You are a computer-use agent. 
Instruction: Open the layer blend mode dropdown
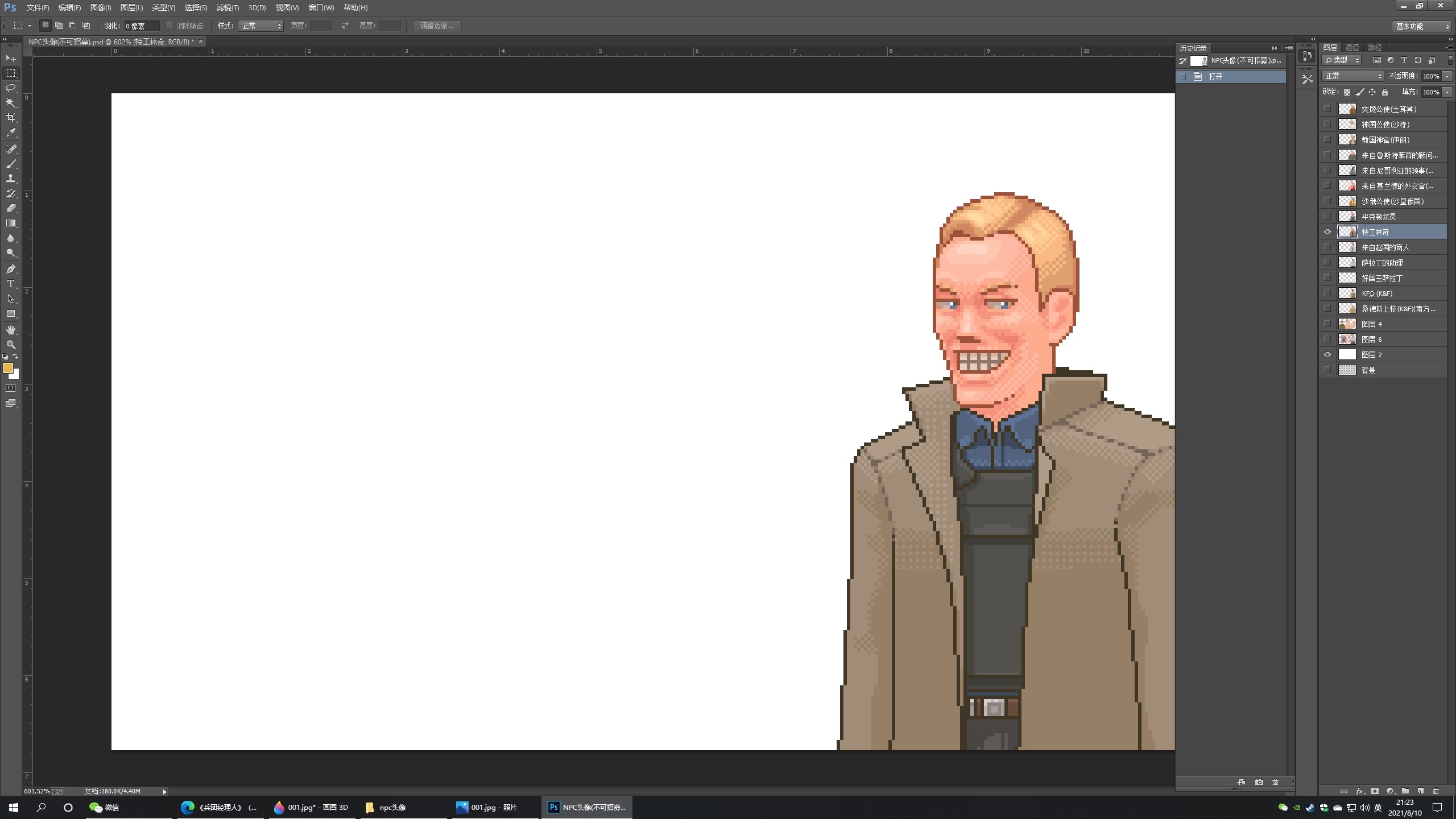pyautogui.click(x=1352, y=76)
